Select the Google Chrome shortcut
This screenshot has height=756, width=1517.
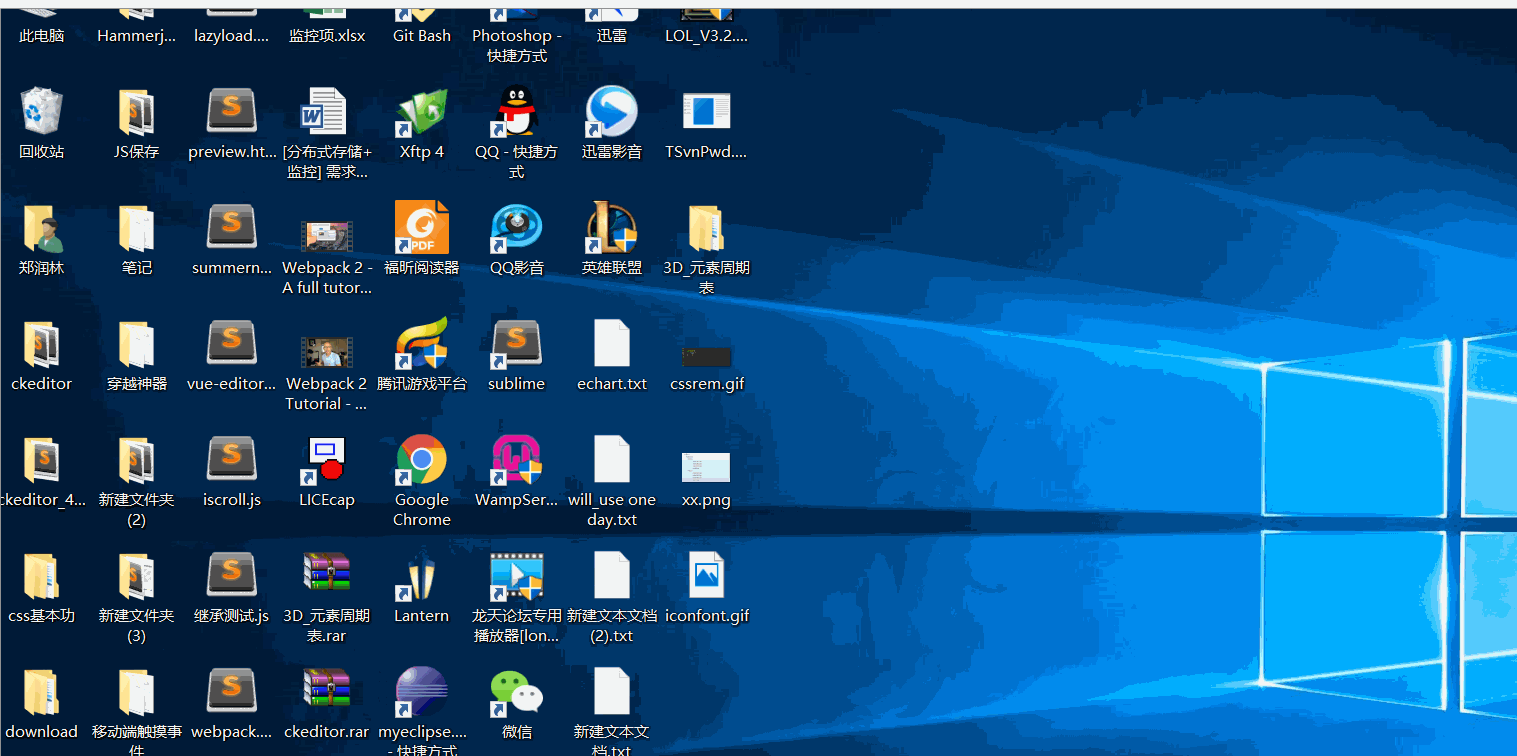pos(421,459)
